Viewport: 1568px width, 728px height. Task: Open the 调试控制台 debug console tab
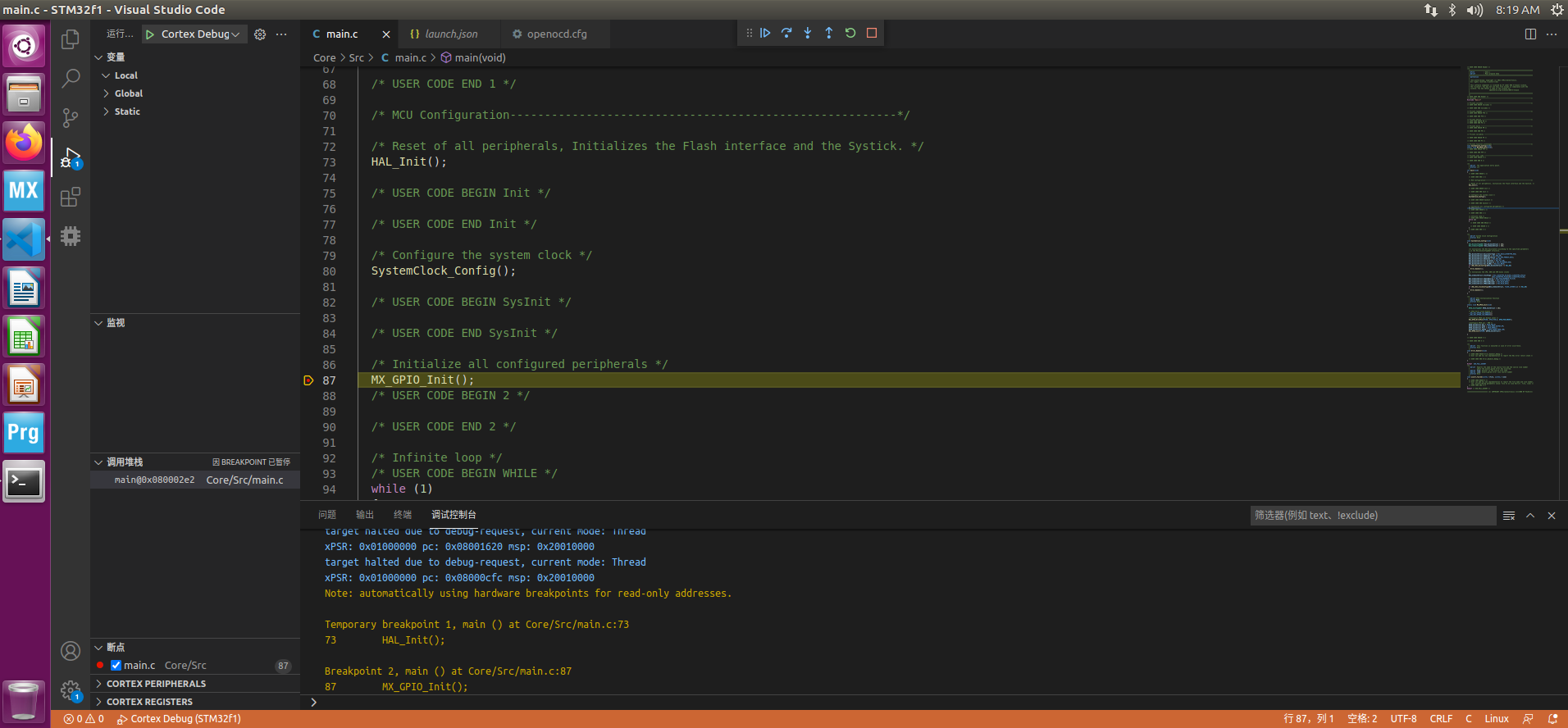click(454, 515)
